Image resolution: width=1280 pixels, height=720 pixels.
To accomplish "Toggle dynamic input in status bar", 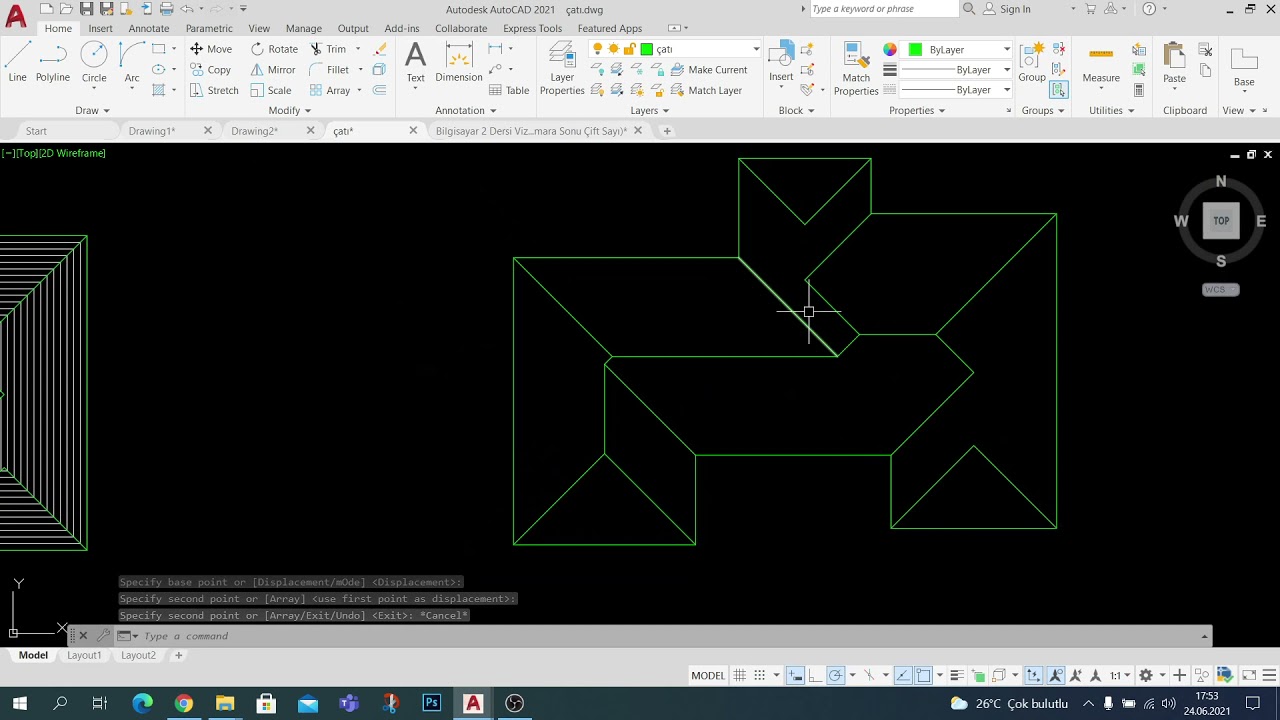I will click(795, 675).
